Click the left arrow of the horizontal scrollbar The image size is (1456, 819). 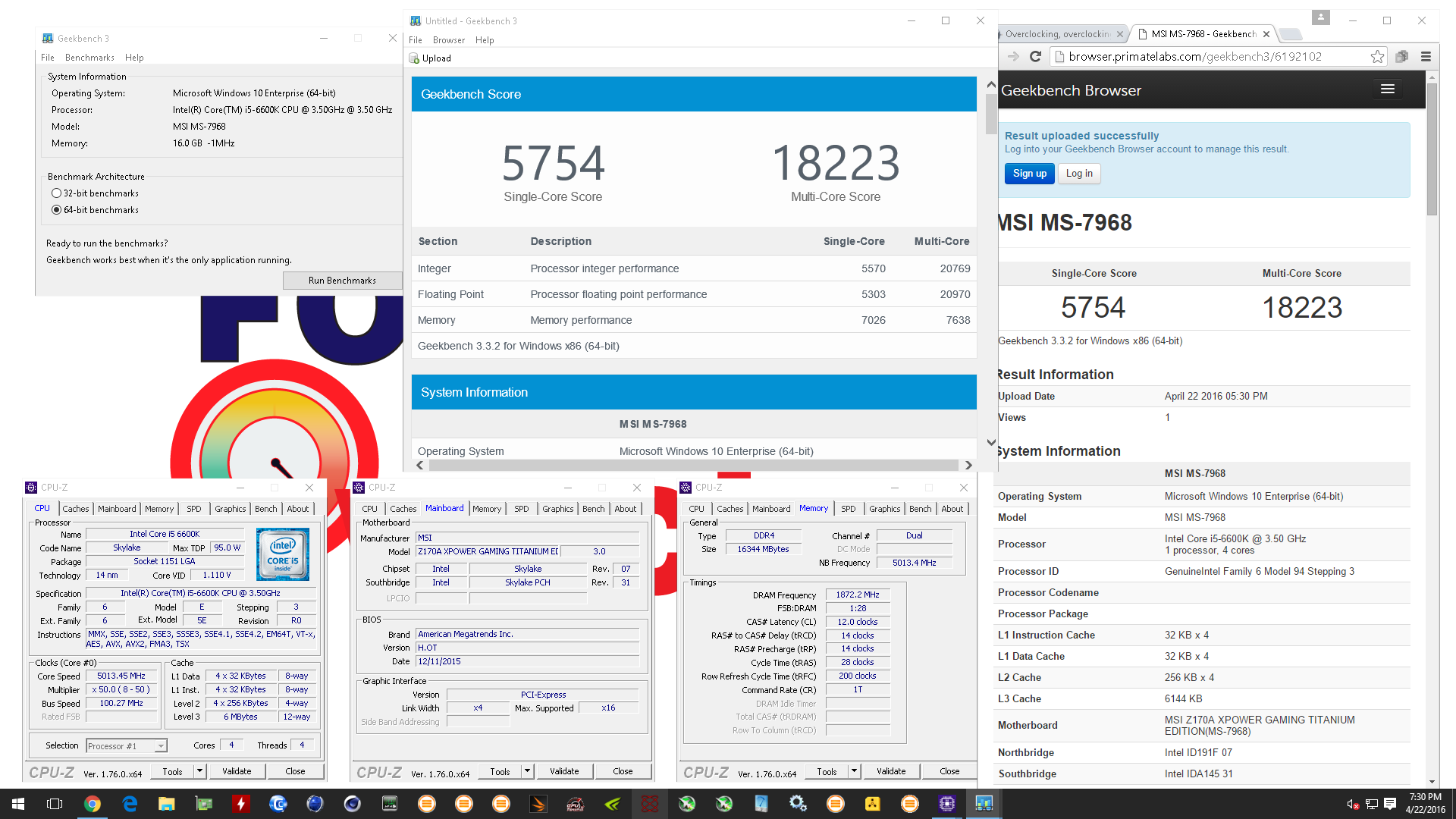tap(420, 465)
